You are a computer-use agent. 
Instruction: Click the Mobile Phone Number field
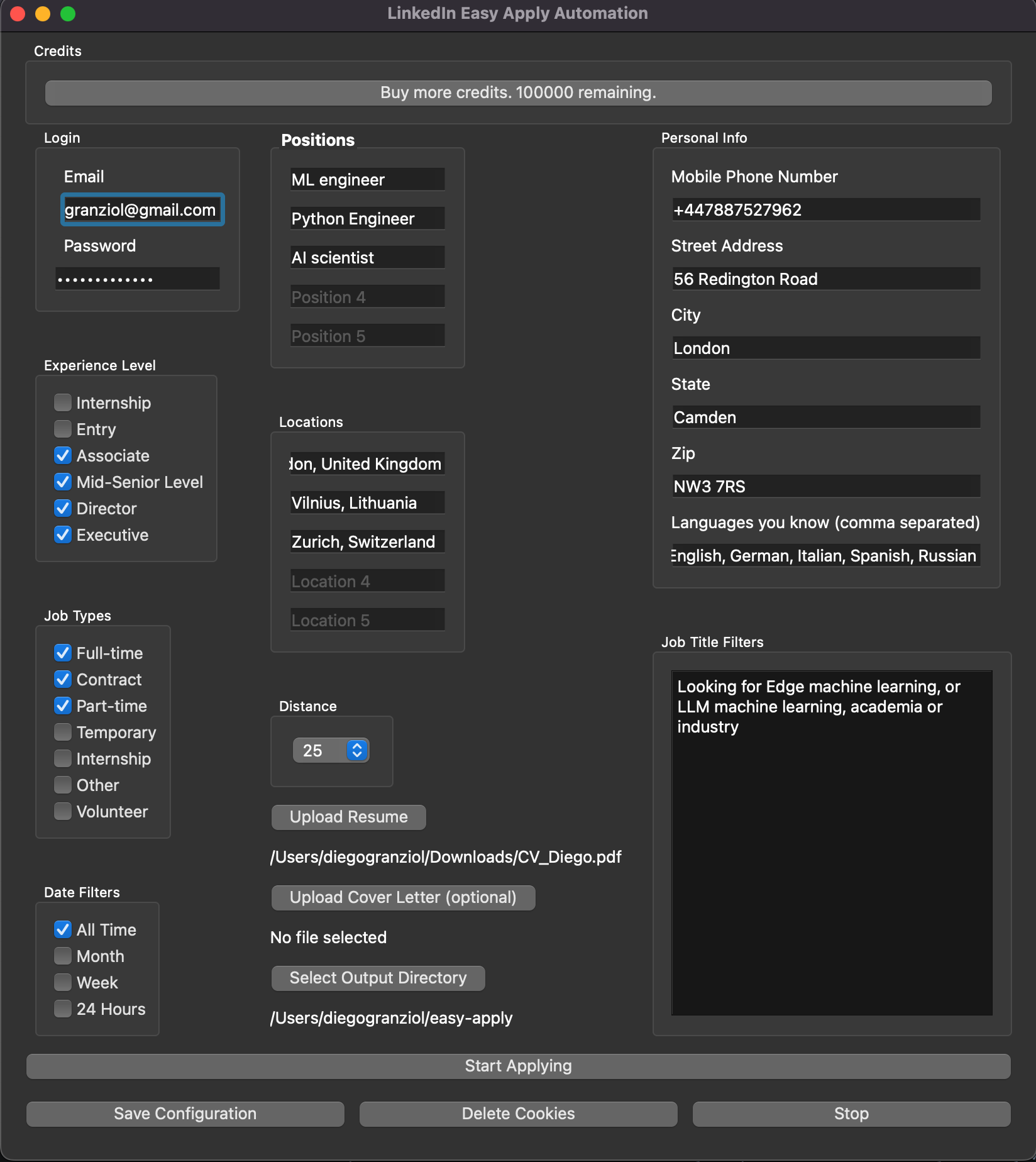point(826,209)
